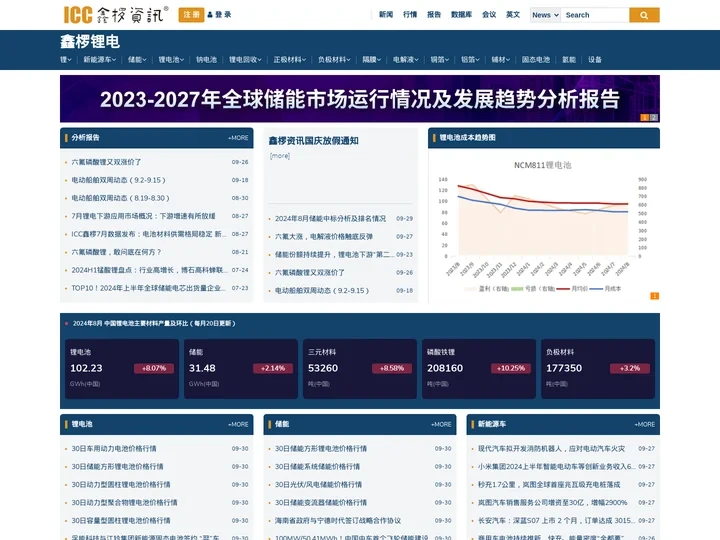The image size is (720, 540).
Task: Open 六氟磷酸锂，敢问底在何方？ article
Action: tap(116, 252)
